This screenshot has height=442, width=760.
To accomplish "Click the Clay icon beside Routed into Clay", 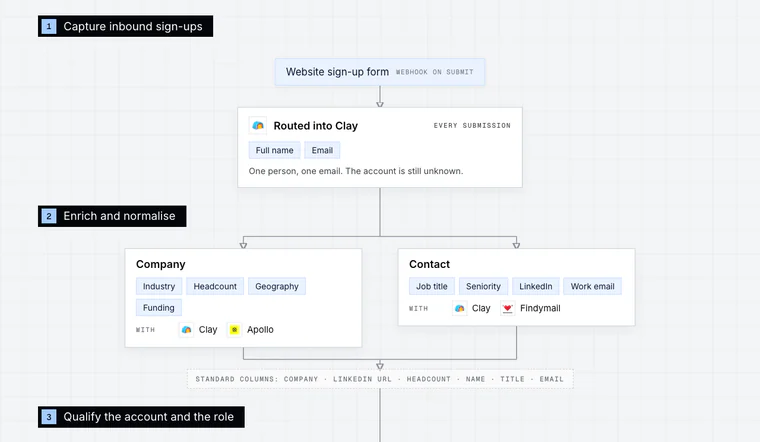I will (258, 126).
